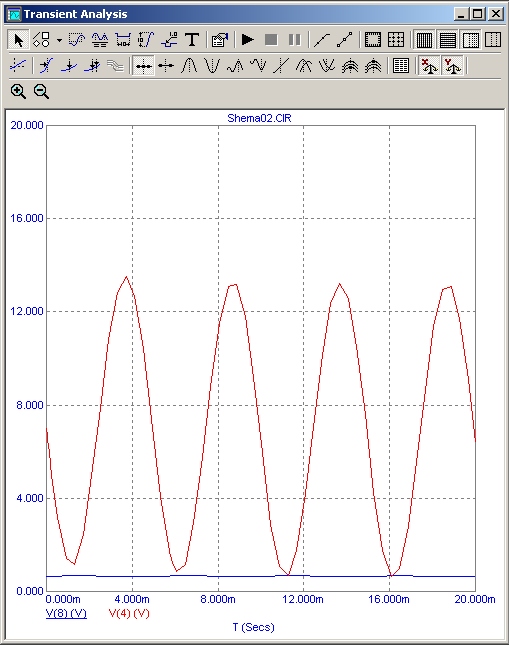
Task: Open numeric output table icon
Action: [400, 66]
